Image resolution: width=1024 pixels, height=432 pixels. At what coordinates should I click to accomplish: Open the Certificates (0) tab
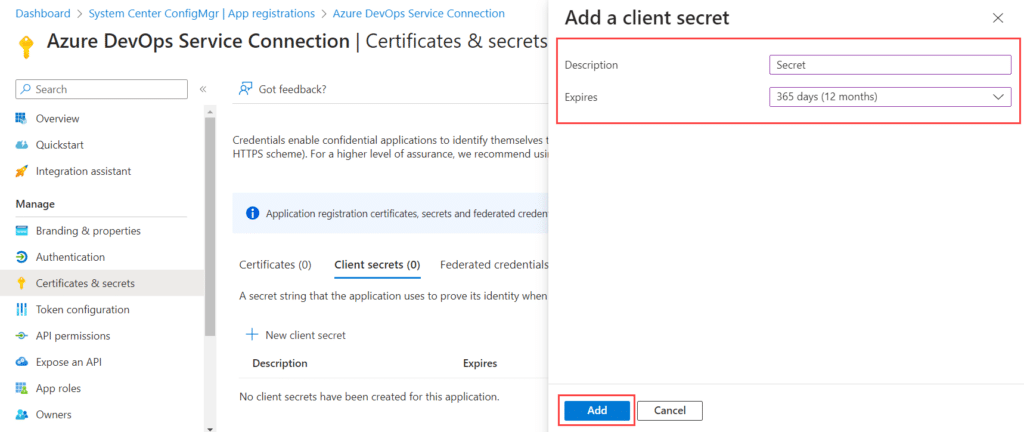click(276, 265)
